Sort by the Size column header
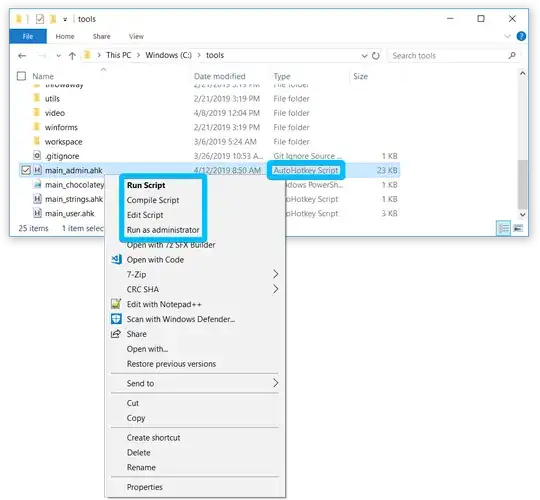 click(360, 76)
